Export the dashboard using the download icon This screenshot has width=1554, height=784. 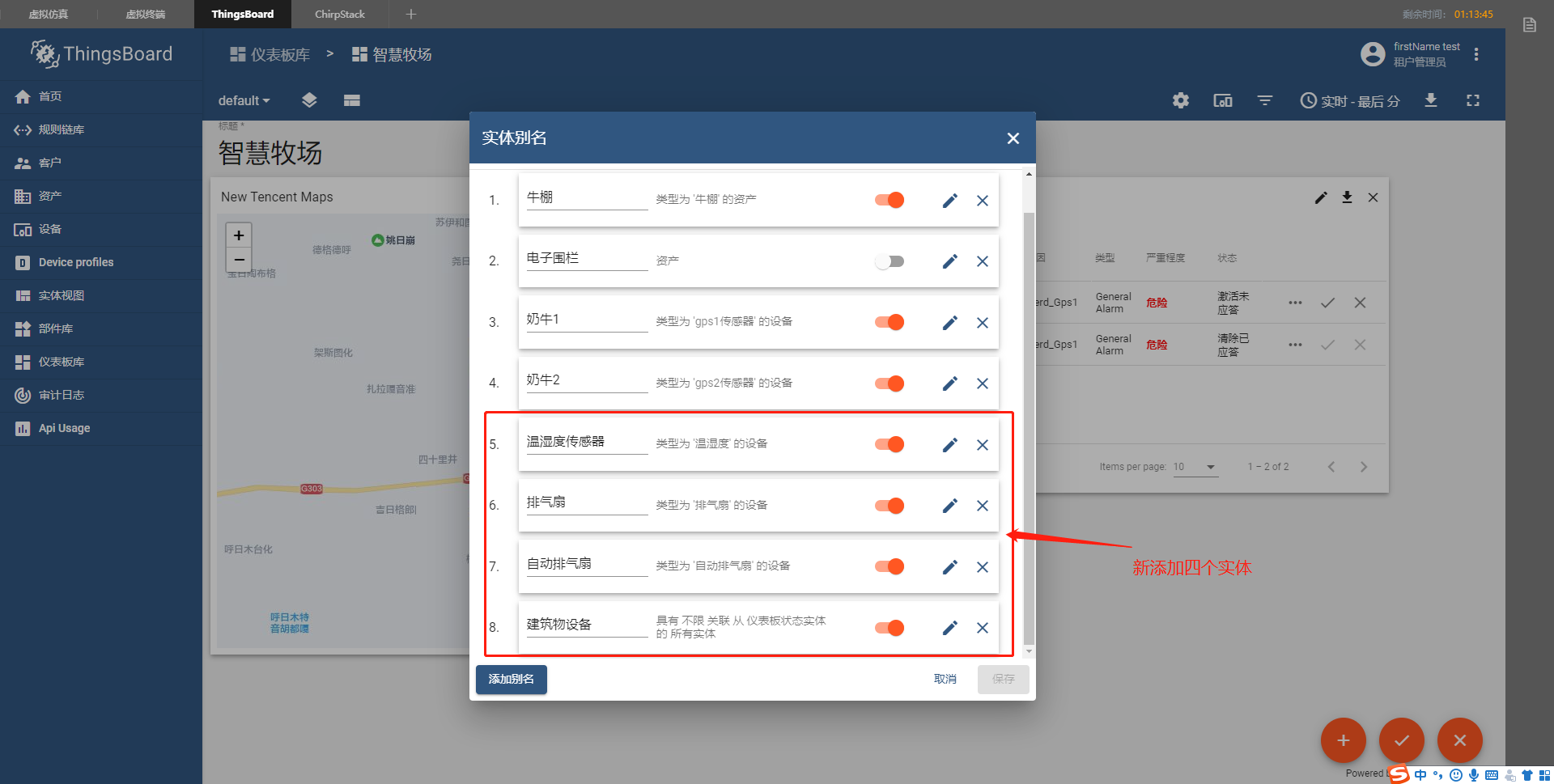click(1431, 100)
